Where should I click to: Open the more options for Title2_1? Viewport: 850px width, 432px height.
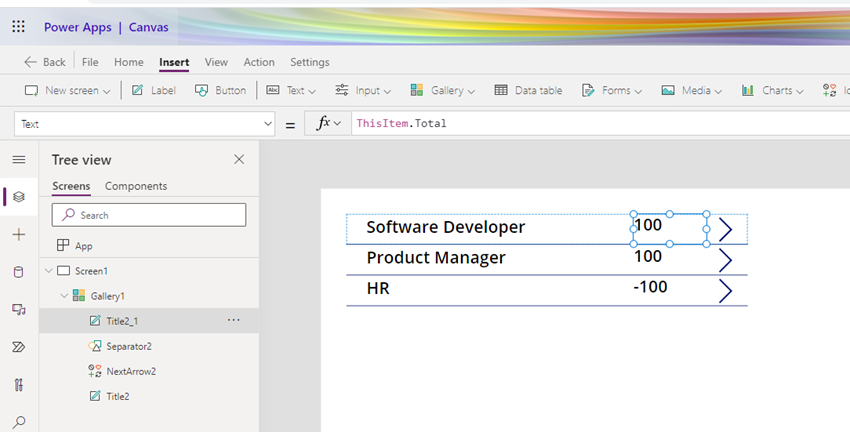pos(234,320)
